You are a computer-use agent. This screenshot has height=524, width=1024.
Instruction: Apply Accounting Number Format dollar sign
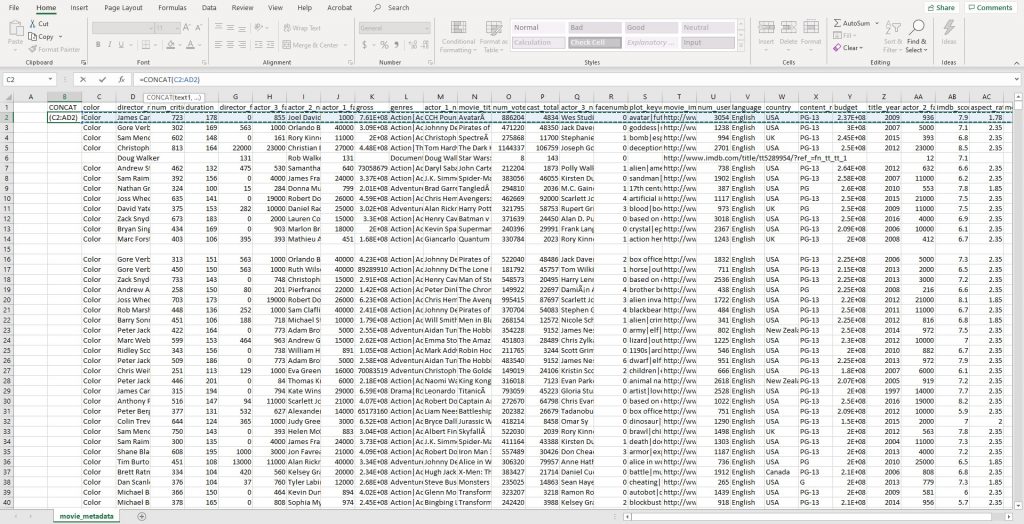pyautogui.click(x=366, y=45)
